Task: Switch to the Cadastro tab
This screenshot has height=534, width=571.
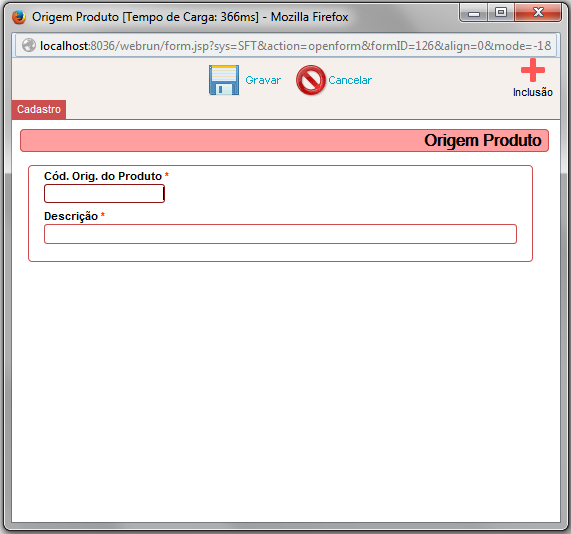Action: 39,109
